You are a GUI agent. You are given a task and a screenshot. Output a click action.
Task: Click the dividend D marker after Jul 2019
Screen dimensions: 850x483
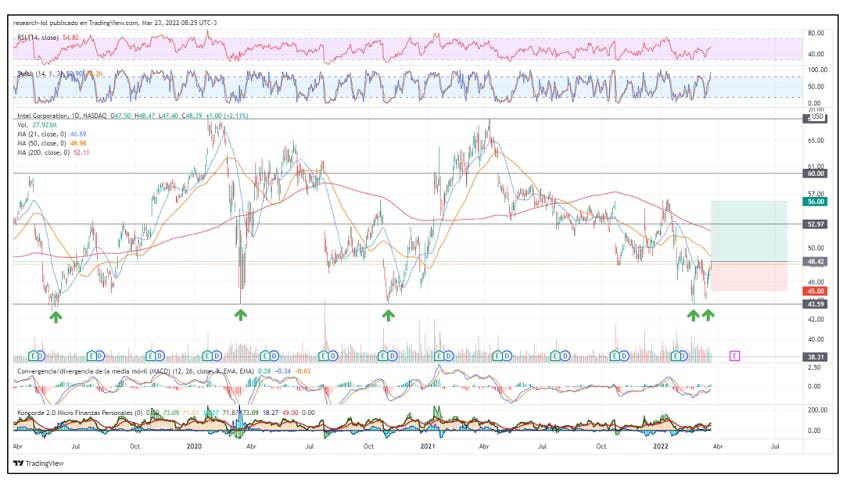pyautogui.click(x=100, y=356)
